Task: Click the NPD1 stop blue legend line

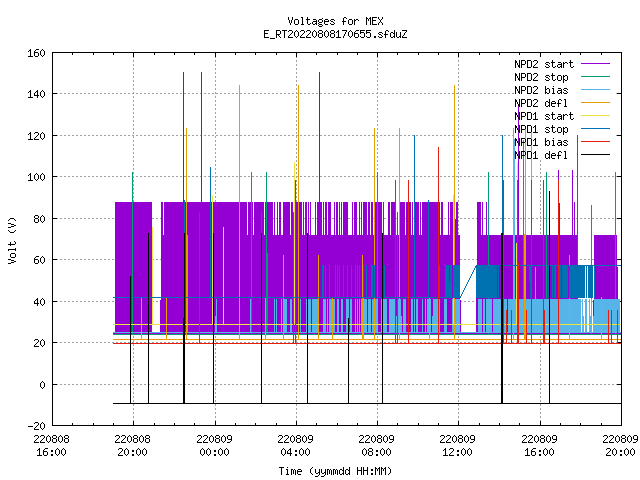Action: (x=595, y=129)
